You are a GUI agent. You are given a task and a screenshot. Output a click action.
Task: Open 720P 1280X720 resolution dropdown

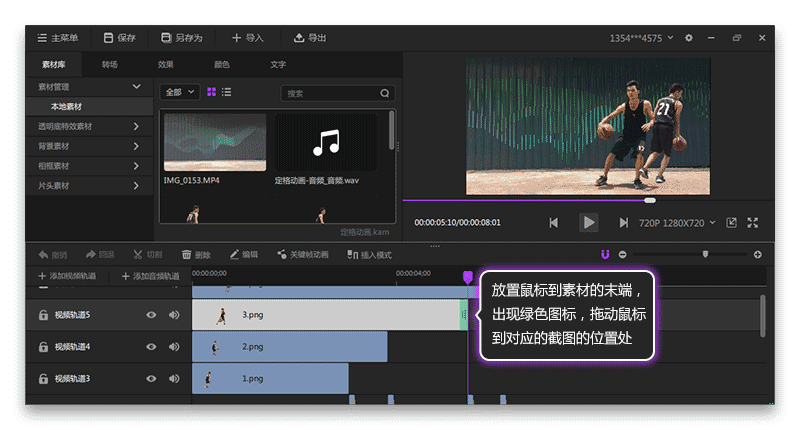tap(677, 223)
